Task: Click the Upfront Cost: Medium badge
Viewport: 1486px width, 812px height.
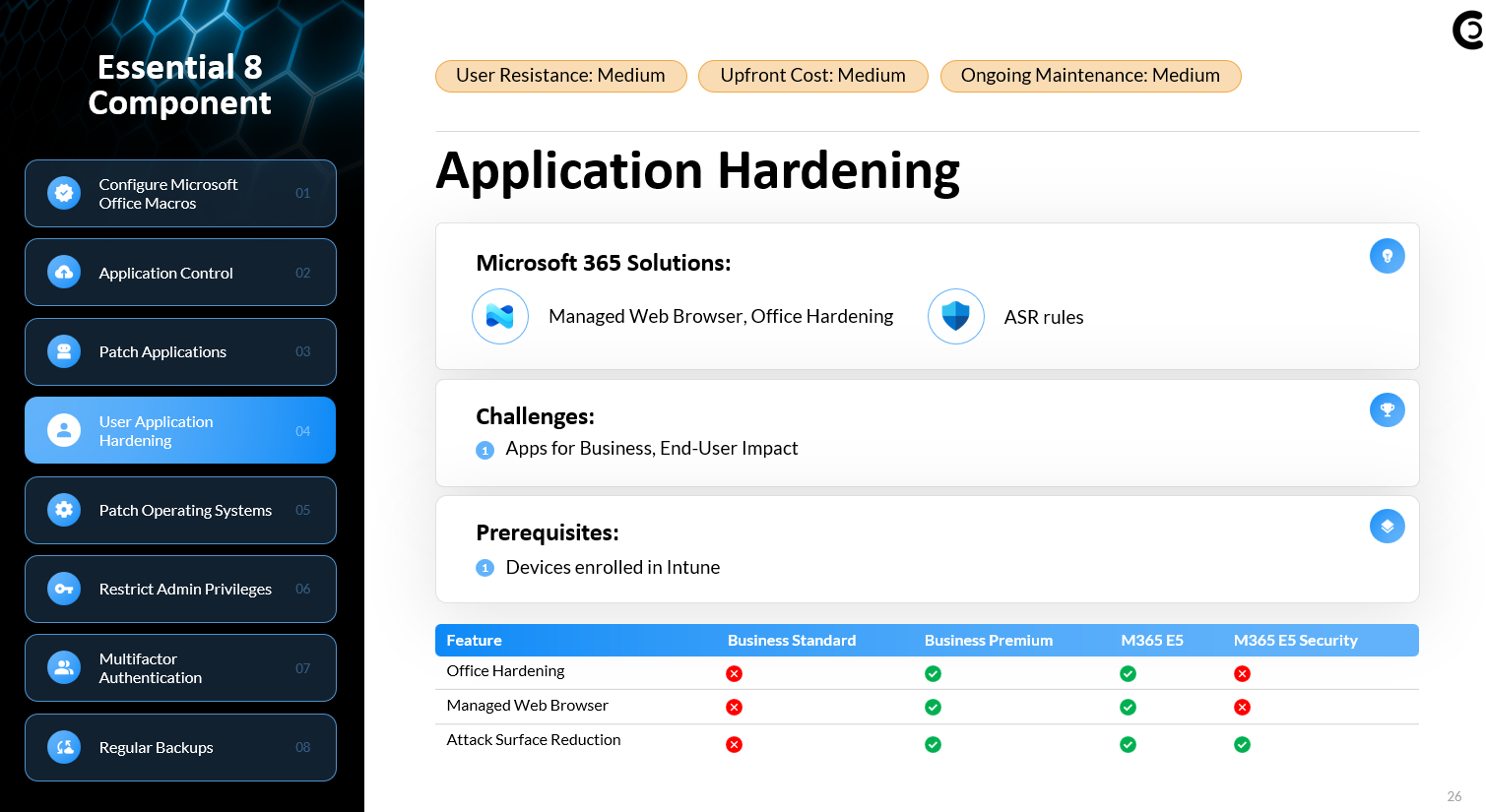Action: [812, 76]
